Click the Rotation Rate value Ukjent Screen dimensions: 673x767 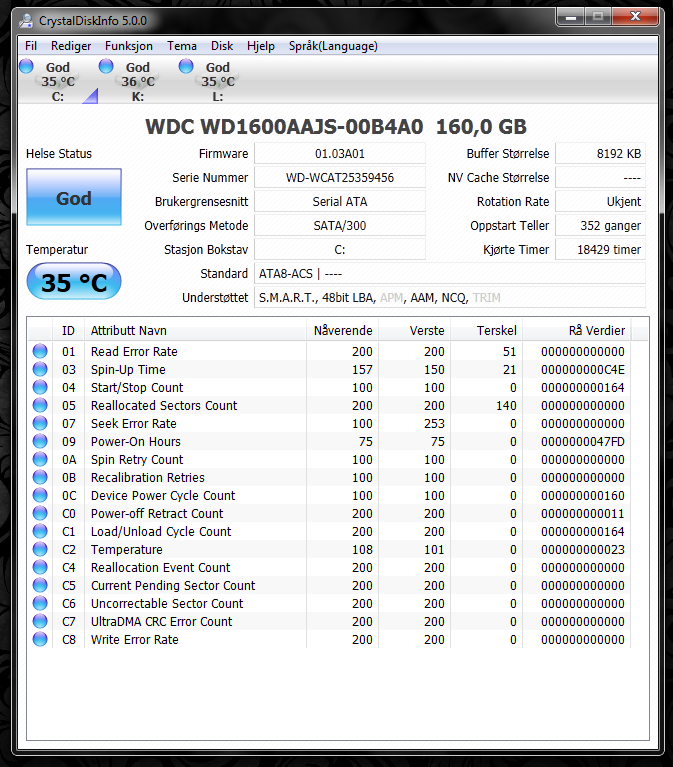click(x=601, y=202)
